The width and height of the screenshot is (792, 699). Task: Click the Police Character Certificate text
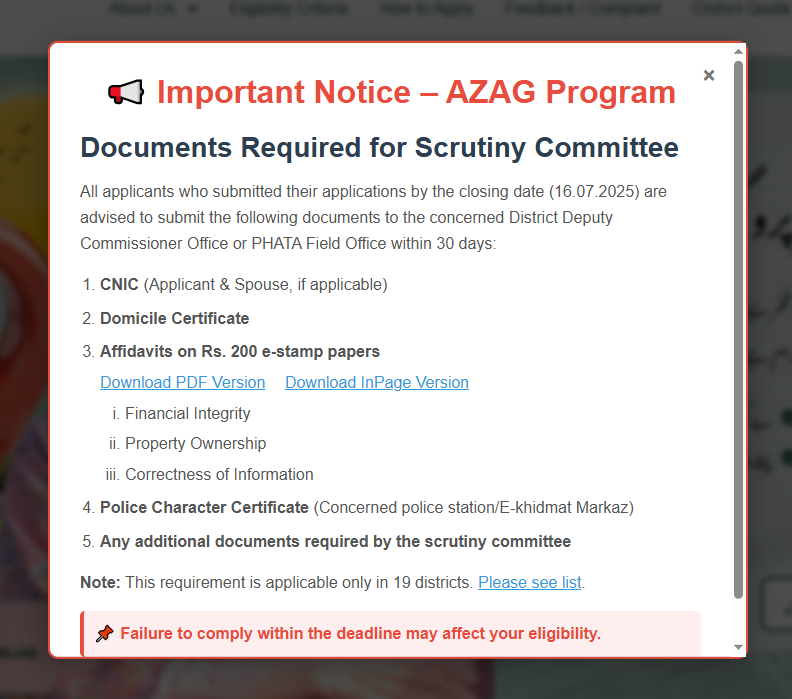pos(204,507)
